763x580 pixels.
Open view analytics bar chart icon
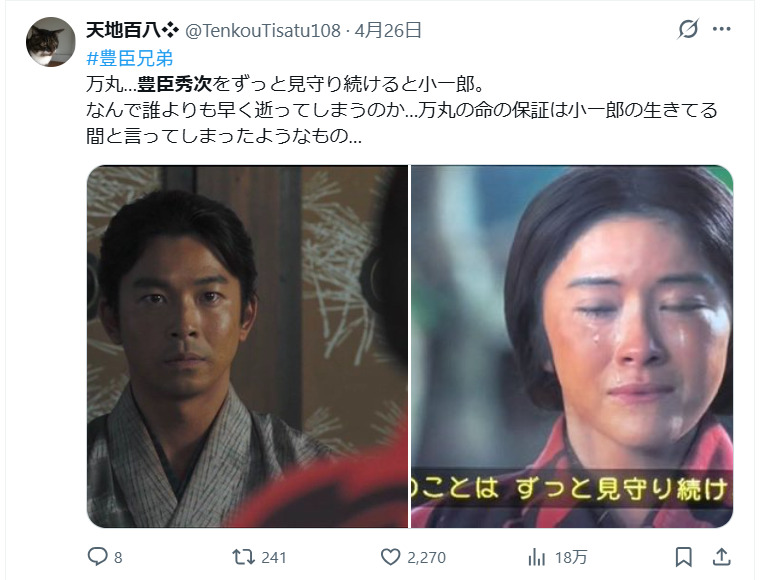537,557
